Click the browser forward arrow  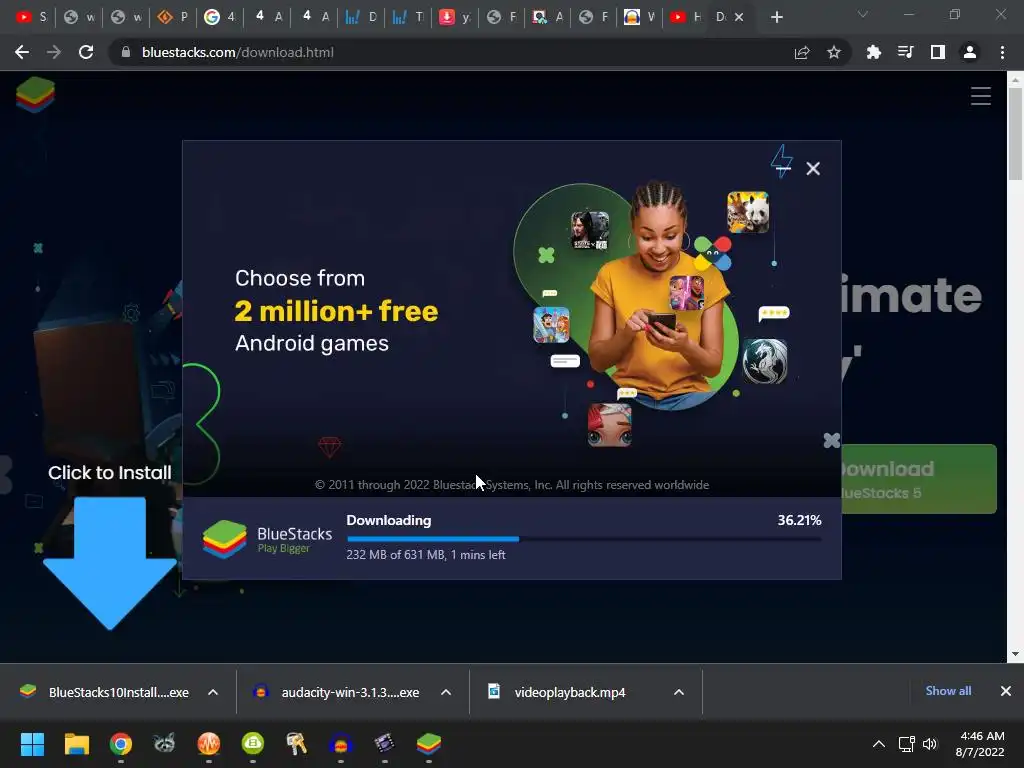54,52
